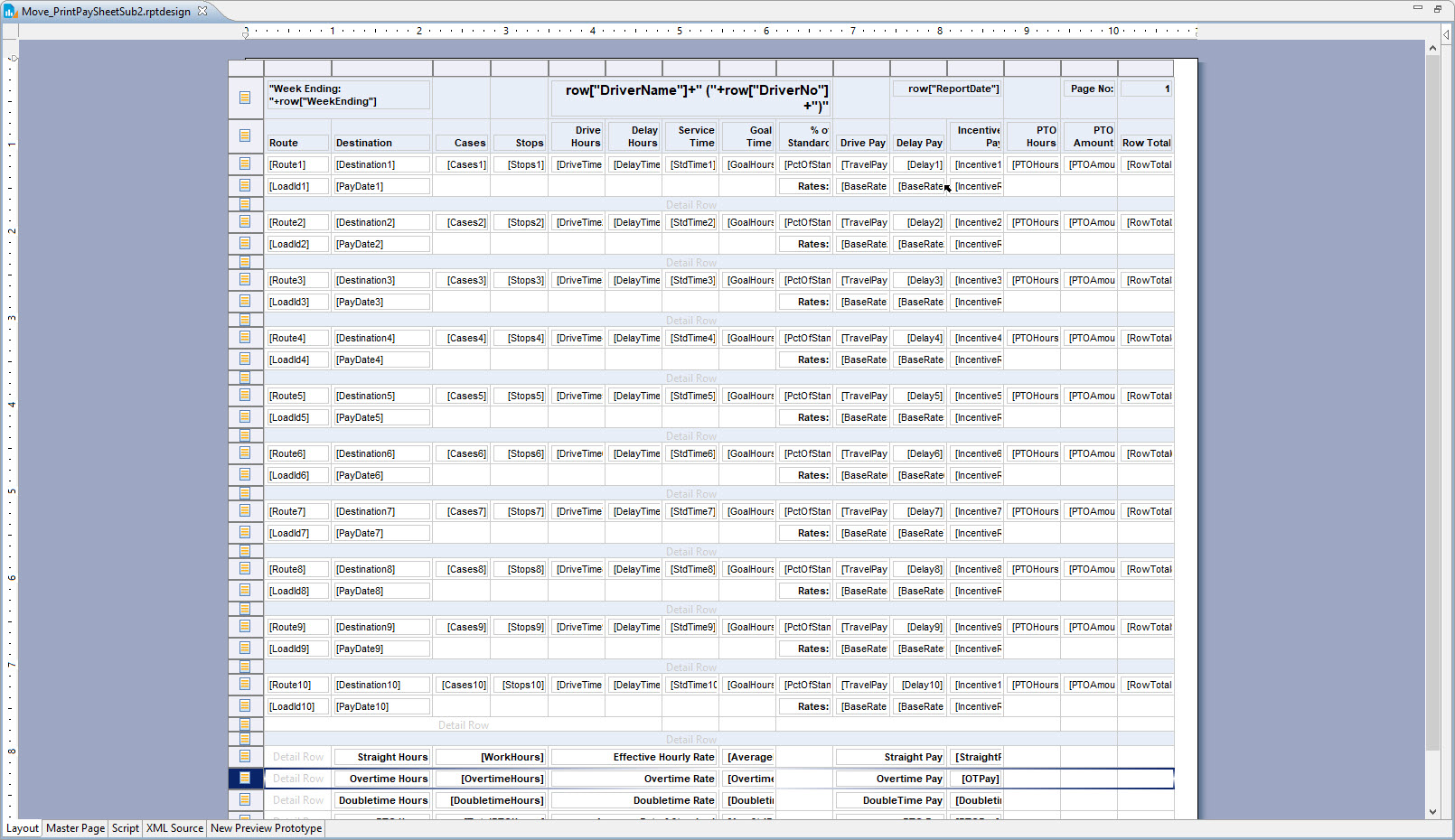
Task: Click the vertical scrollbar thumb
Action: [1432, 402]
